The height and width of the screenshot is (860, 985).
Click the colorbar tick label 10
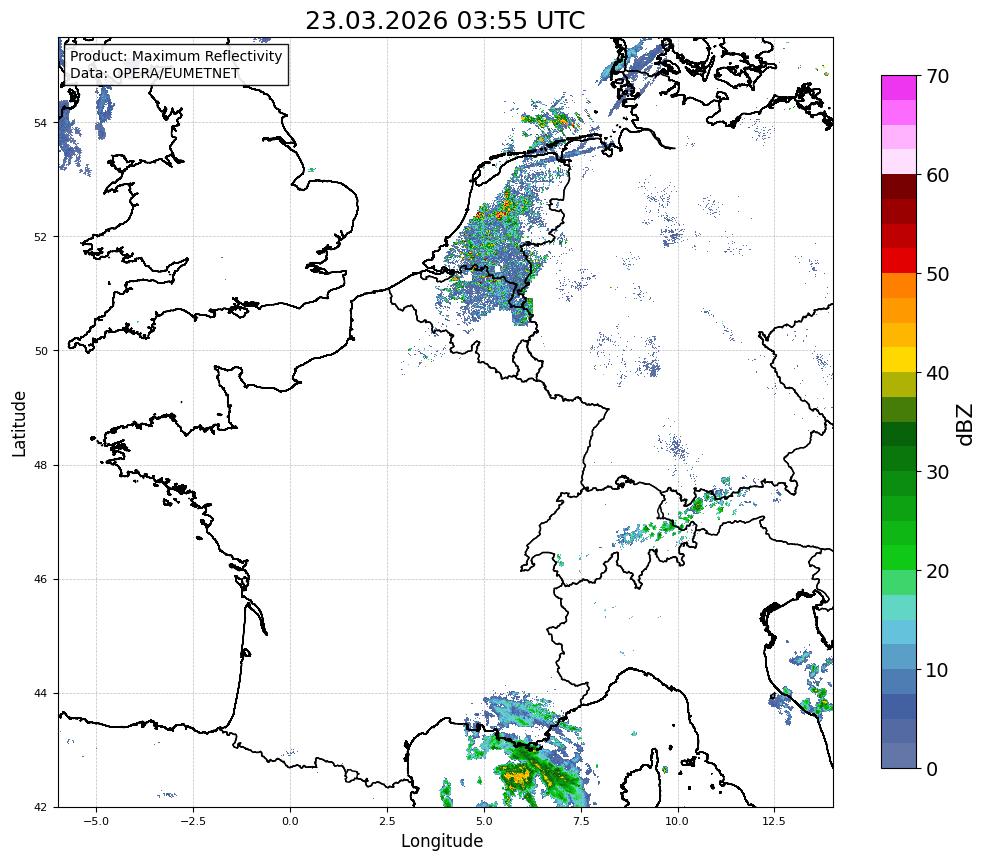(x=937, y=670)
